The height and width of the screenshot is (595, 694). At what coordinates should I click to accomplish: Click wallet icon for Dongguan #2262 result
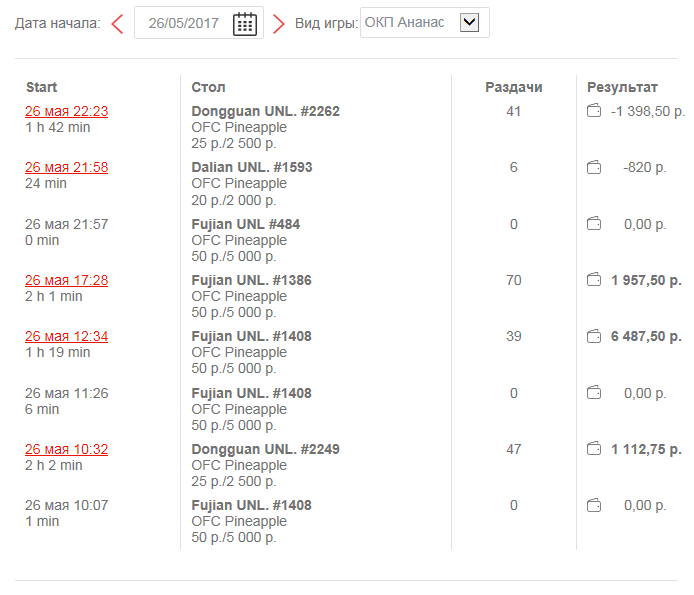pyautogui.click(x=593, y=111)
